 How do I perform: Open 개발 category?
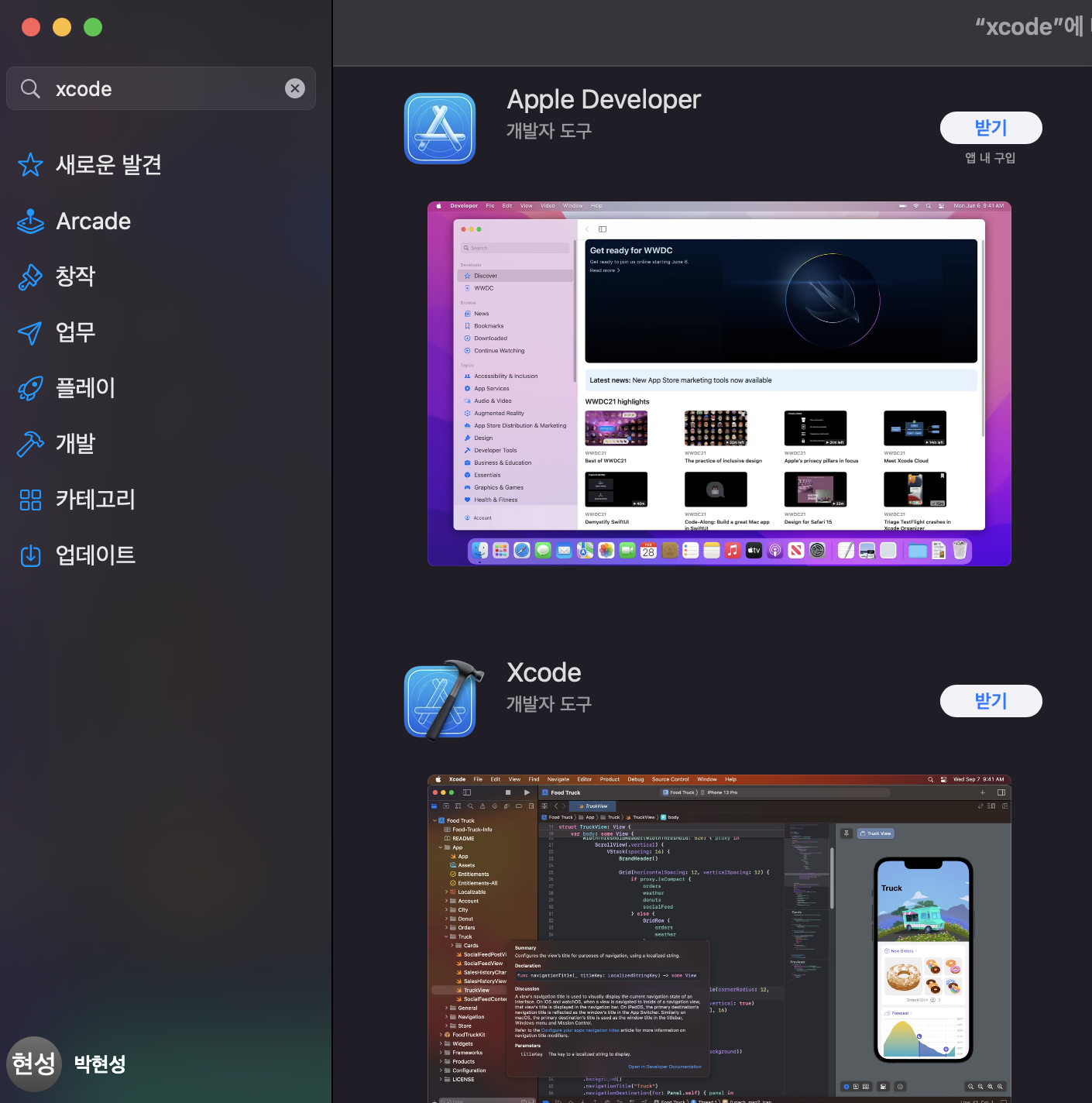pos(75,443)
